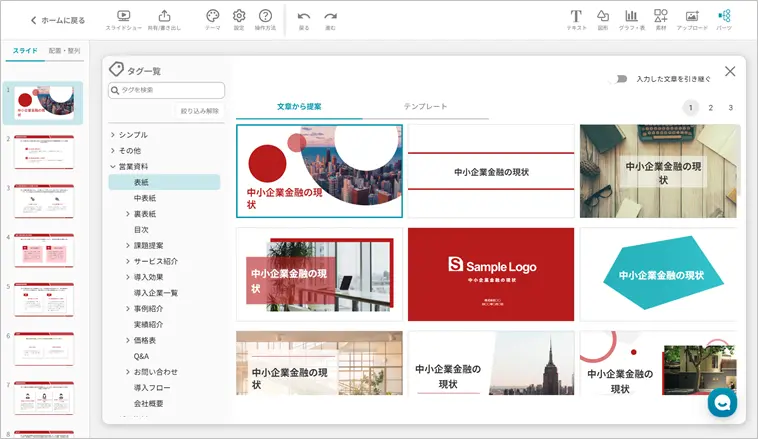Choose the wooden desk typewriter template

660,171
